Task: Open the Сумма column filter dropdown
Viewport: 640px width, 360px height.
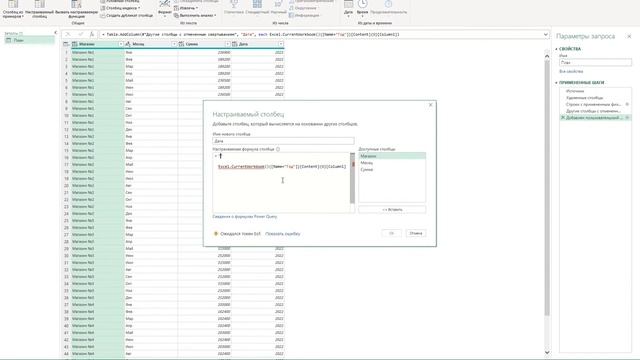Action: pos(228,44)
